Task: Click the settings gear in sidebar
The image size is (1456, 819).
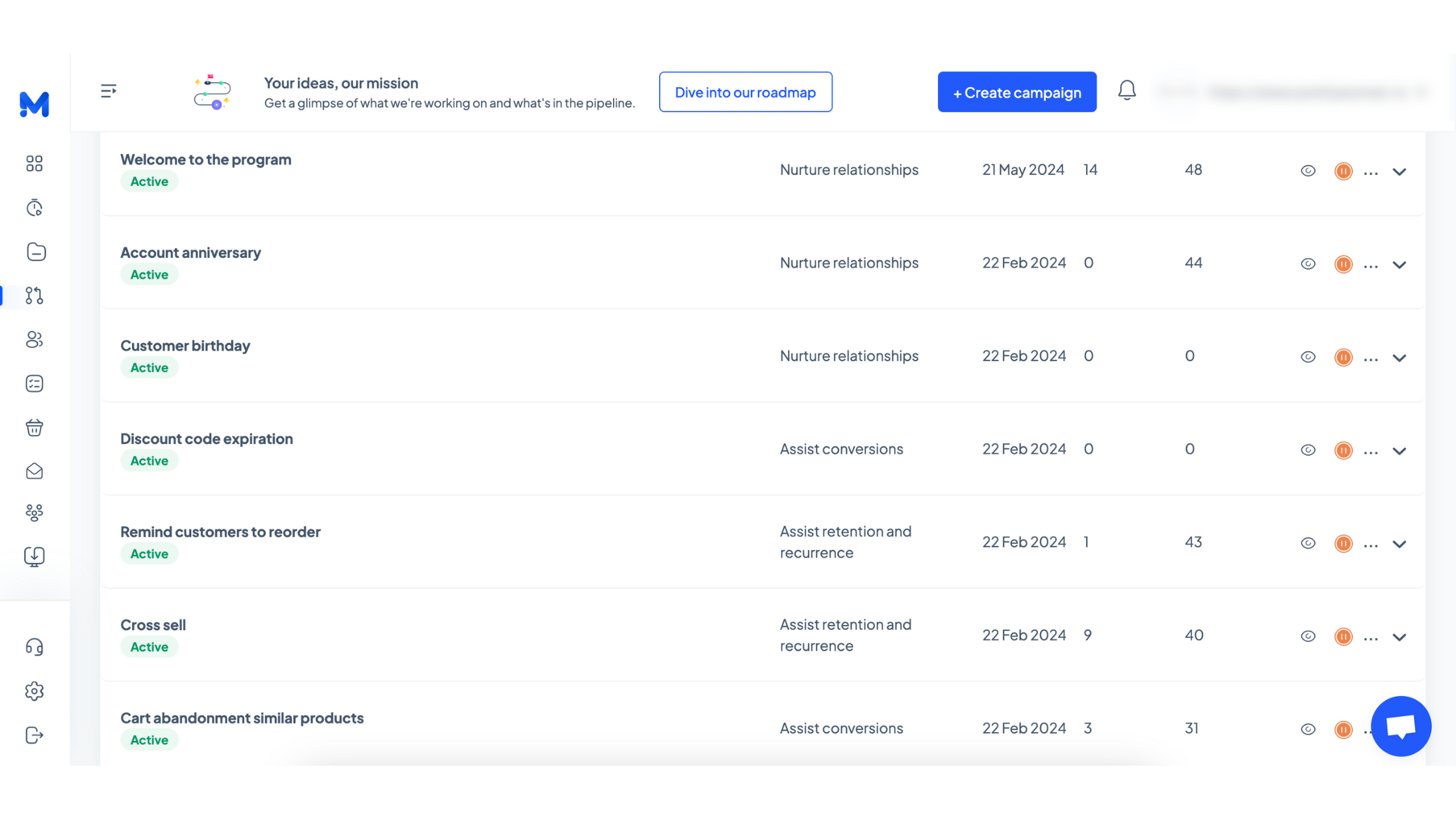Action: (x=34, y=691)
